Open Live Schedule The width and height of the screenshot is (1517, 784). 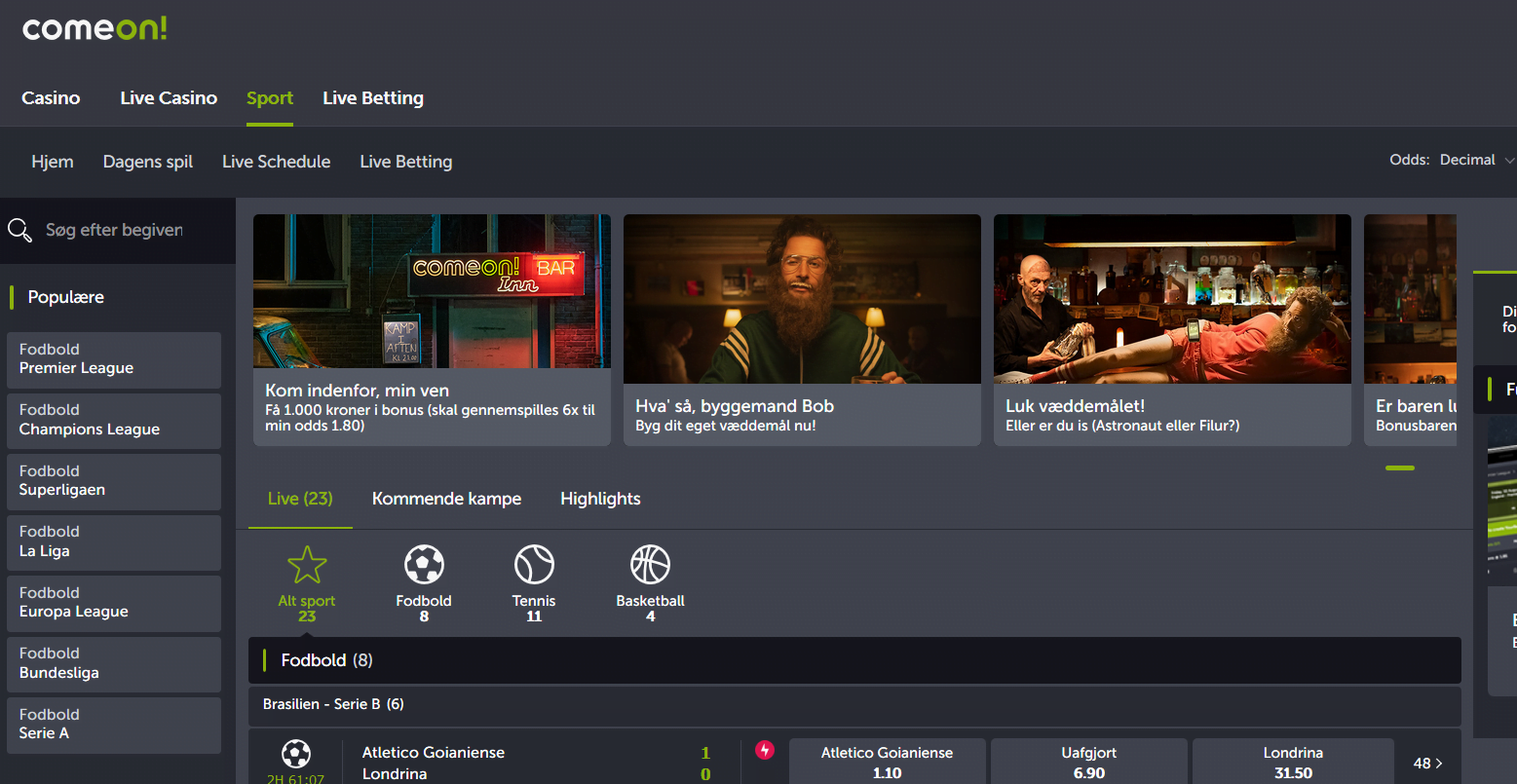pos(277,162)
